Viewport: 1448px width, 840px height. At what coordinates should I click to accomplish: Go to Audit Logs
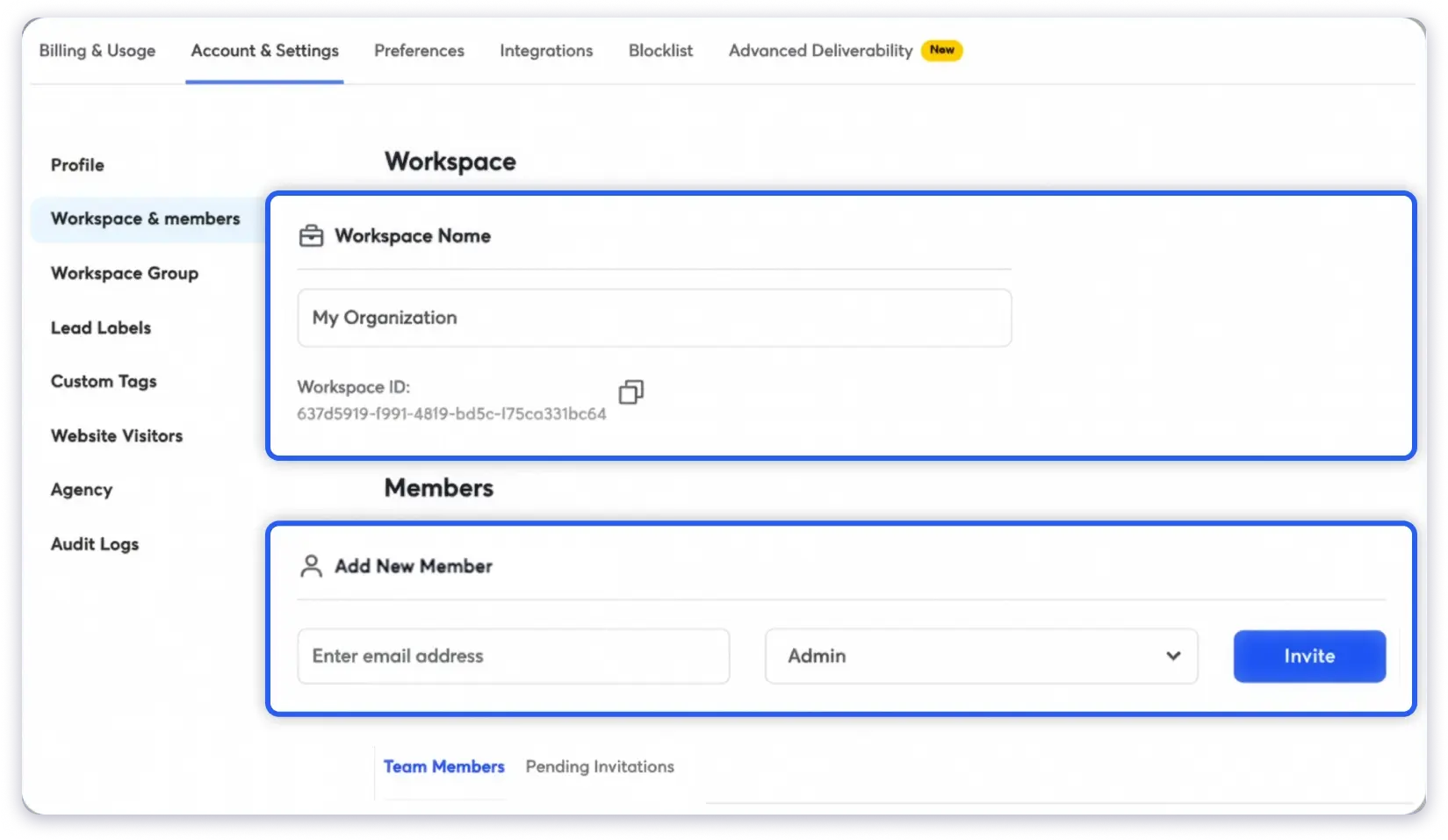(x=94, y=543)
